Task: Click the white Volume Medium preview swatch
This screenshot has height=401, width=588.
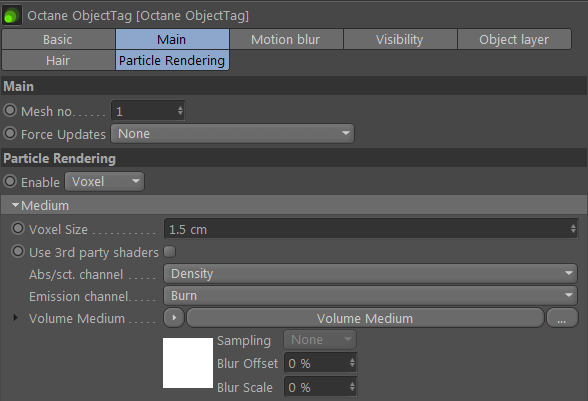Action: 188,363
